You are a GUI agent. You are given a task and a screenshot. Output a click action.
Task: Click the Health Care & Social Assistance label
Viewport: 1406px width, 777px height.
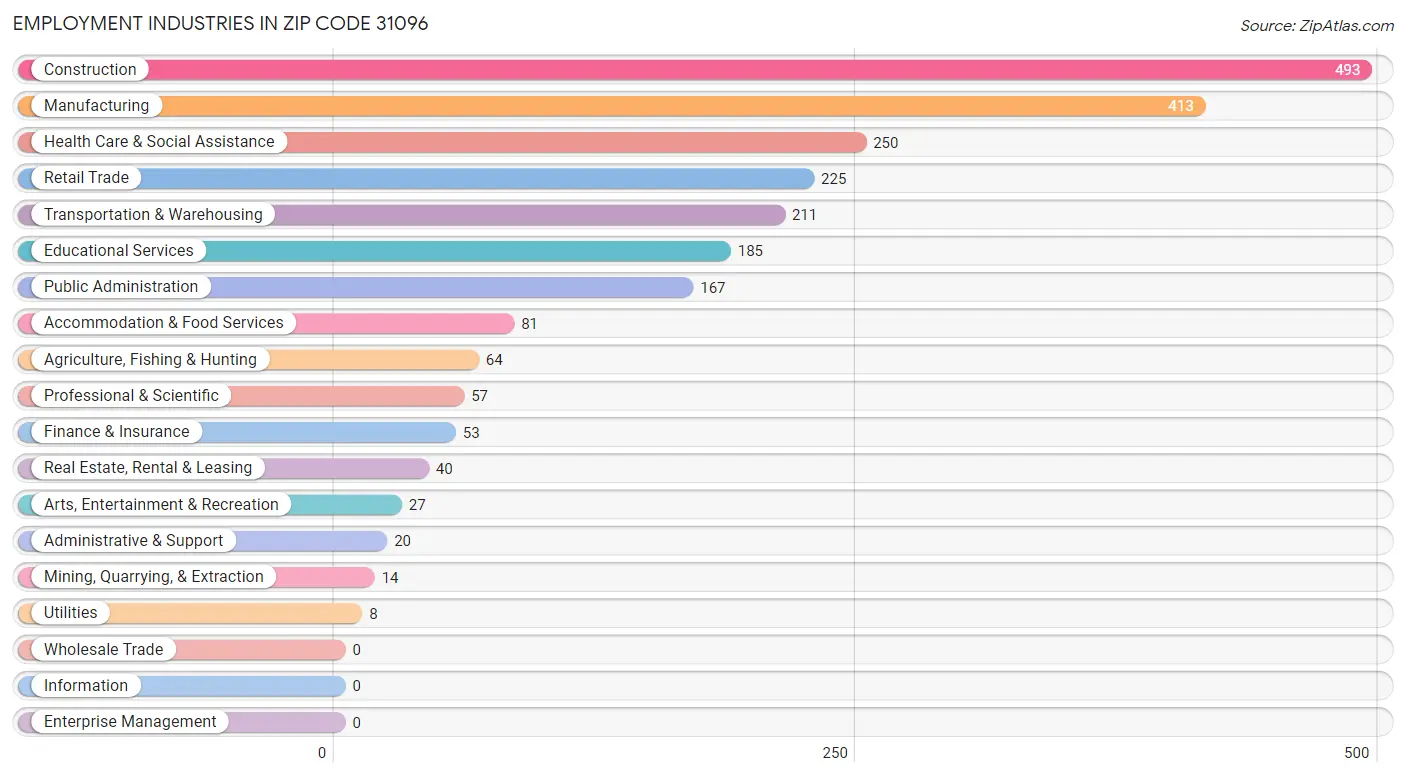[x=159, y=142]
